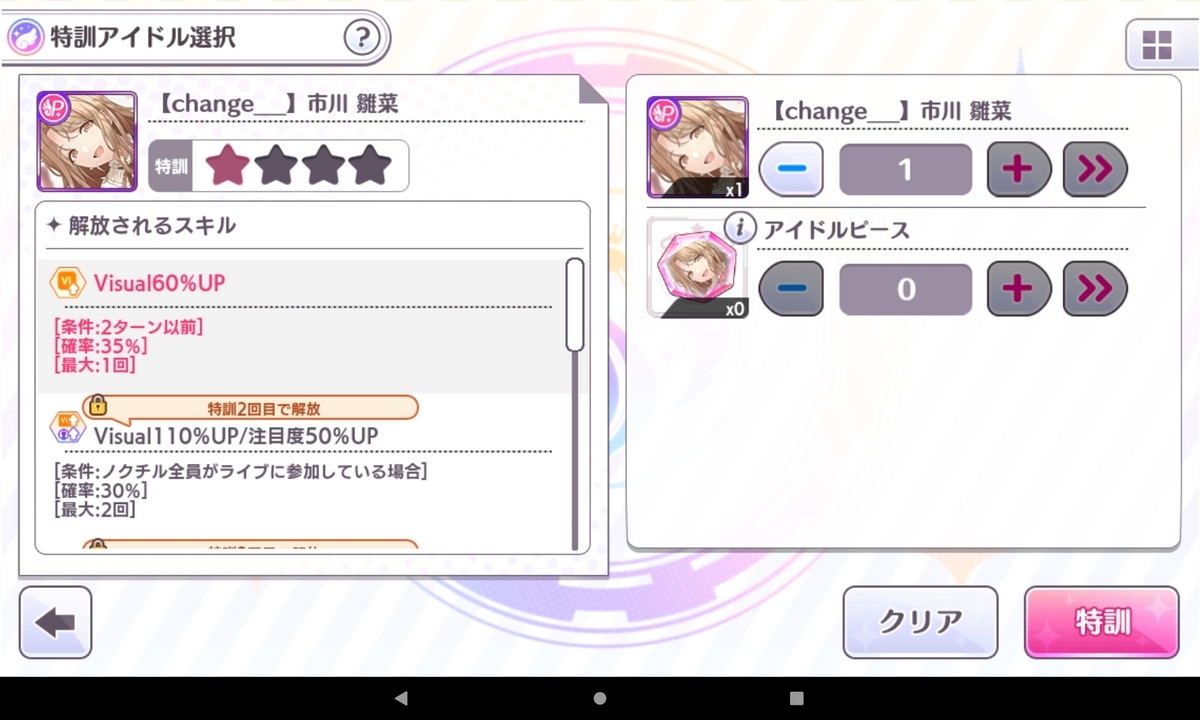Tap the Idol Piece thumbnail
The height and width of the screenshot is (720, 1200).
[x=697, y=268]
